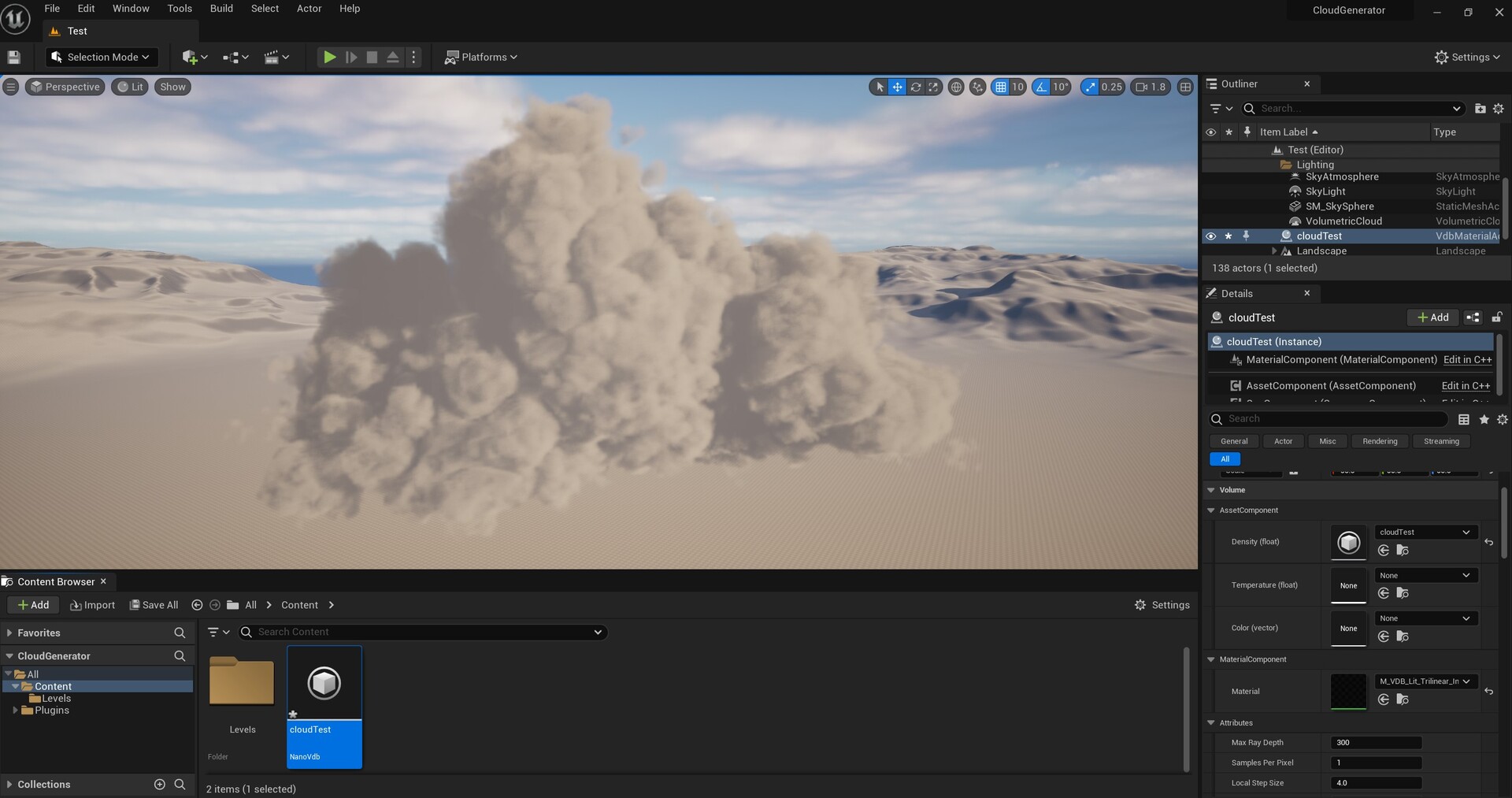The image size is (1512, 798).
Task: Open the Save All action in Content Browser
Action: coord(154,605)
